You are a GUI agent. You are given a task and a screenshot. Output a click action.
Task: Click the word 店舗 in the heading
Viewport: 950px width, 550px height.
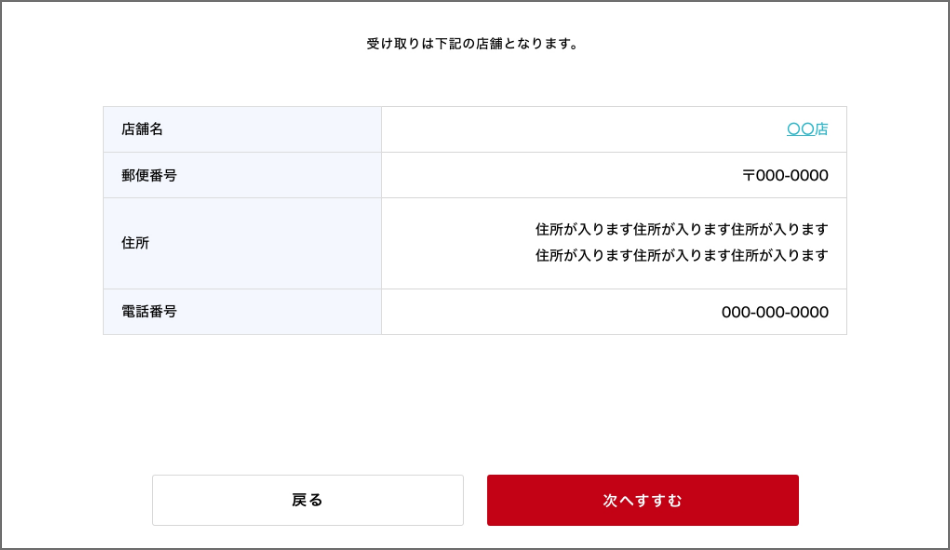pyautogui.click(x=502, y=44)
